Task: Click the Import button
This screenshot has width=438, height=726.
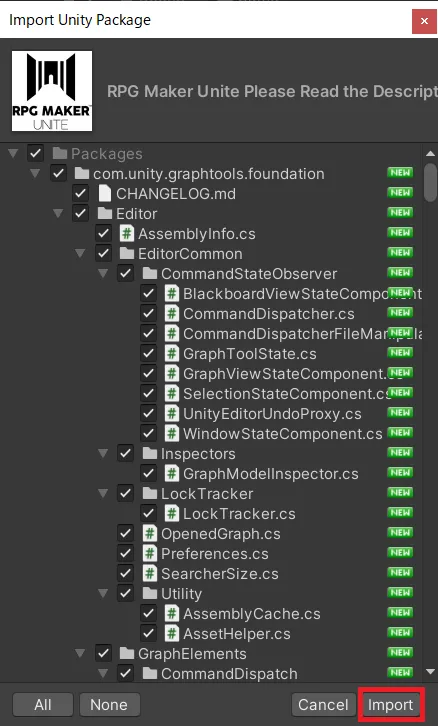Action: [x=390, y=705]
